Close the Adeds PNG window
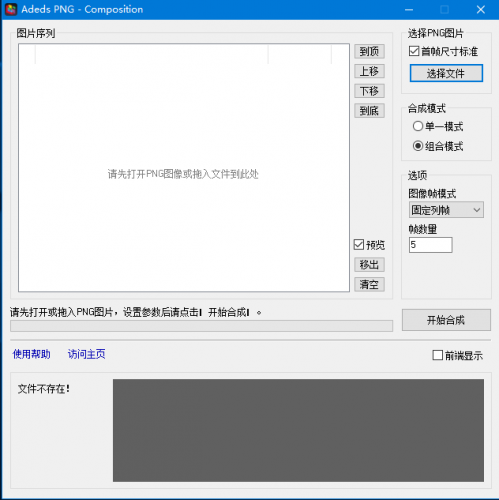Viewport: 499px width, 500px height. tap(481, 10)
